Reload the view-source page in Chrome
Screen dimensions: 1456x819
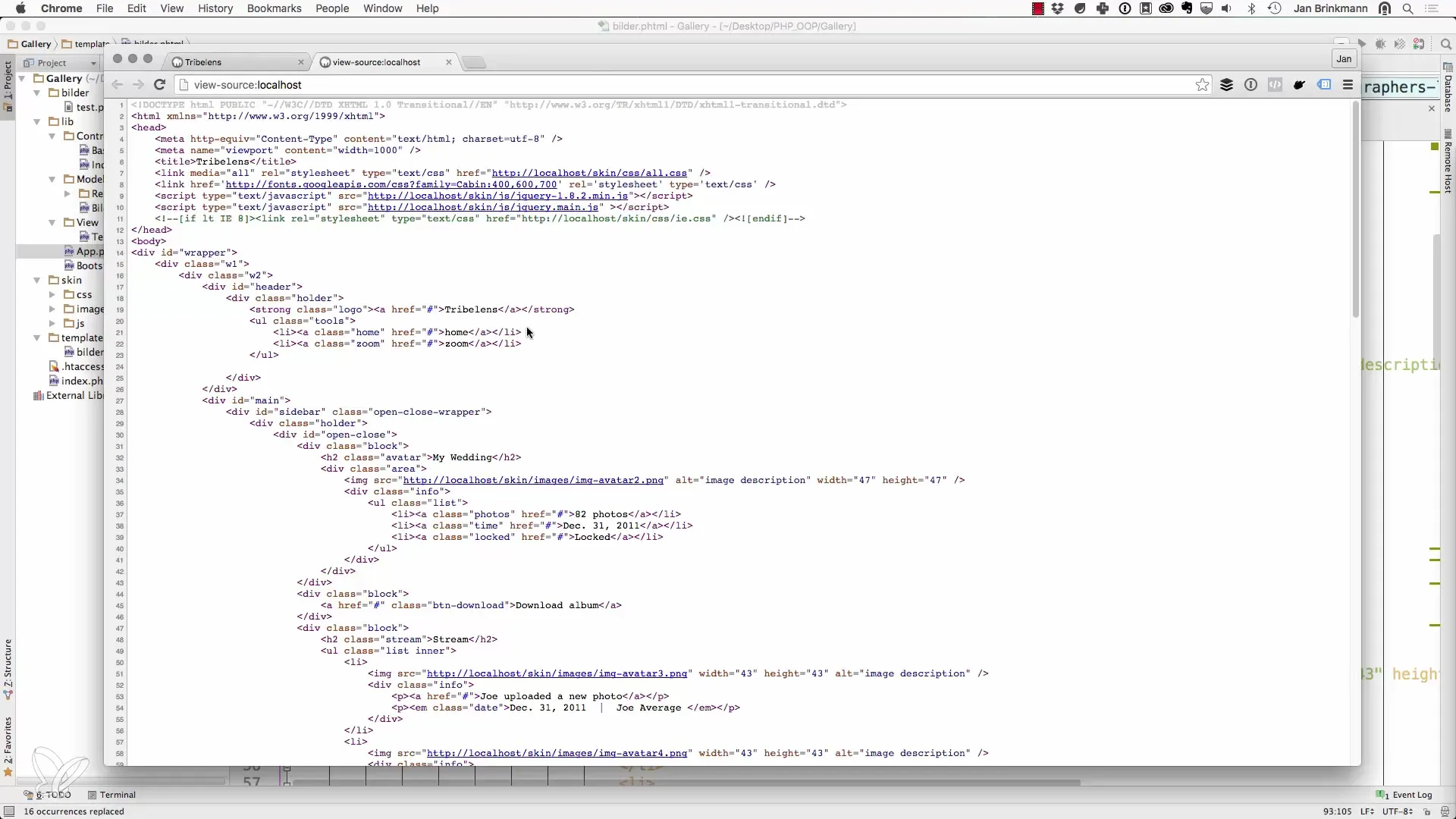coord(159,85)
